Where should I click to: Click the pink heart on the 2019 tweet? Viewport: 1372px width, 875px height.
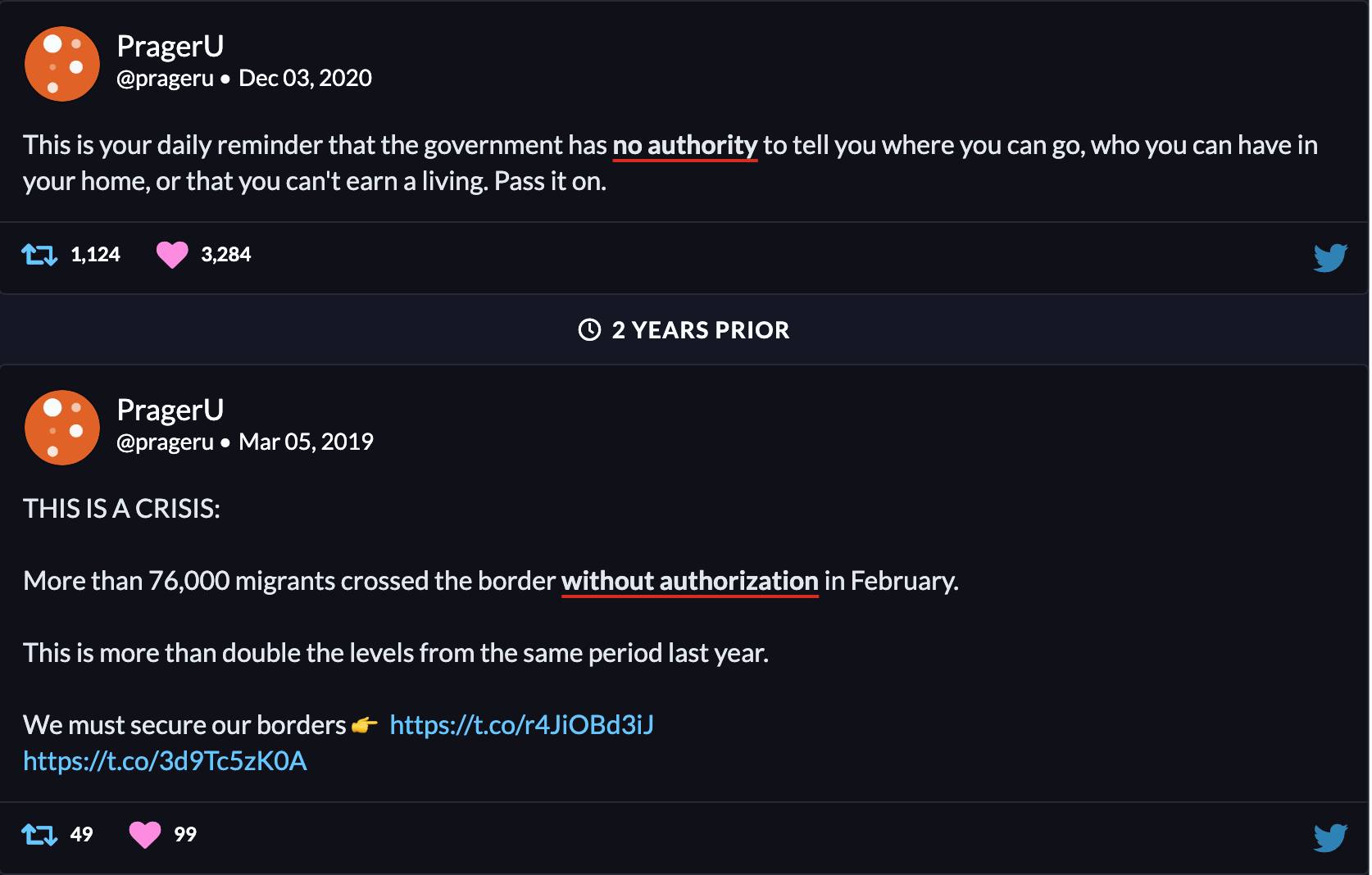145,835
